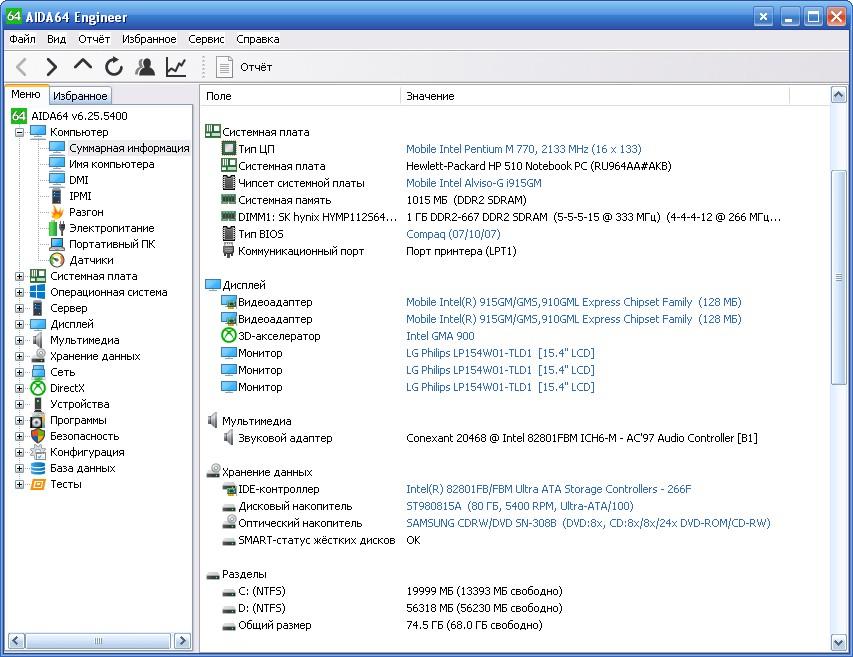
Task: Open Mobile Intel Alviso-G i915GM link
Action: point(473,183)
